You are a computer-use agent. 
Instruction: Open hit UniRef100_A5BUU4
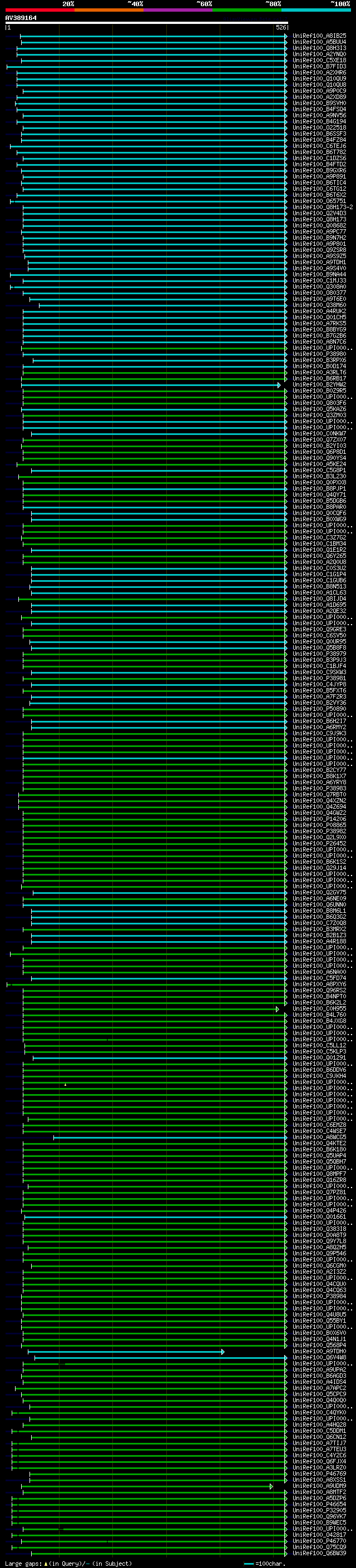(319, 42)
